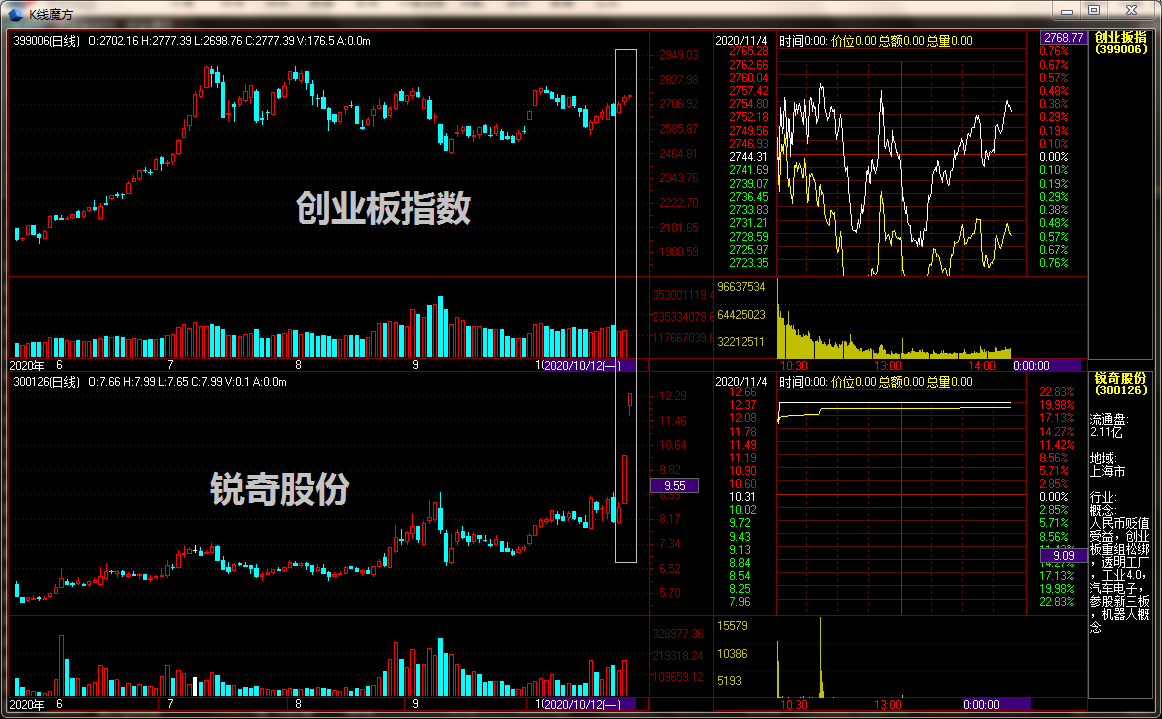1162x719 pixels.
Task: Click the 锐奇股份 watermark on the K-line chart
Action: (x=280, y=489)
